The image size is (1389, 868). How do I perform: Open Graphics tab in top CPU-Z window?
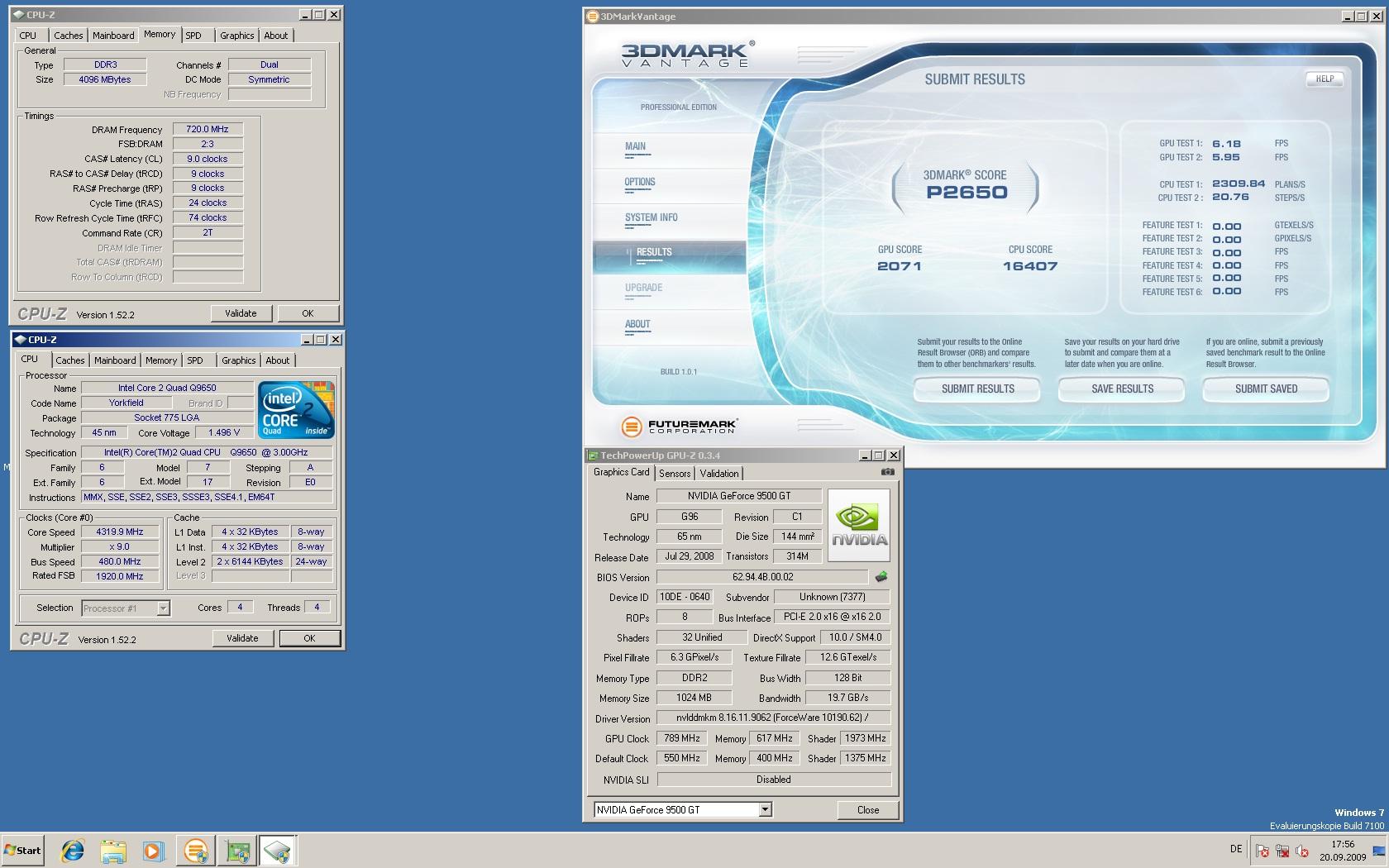point(237,36)
